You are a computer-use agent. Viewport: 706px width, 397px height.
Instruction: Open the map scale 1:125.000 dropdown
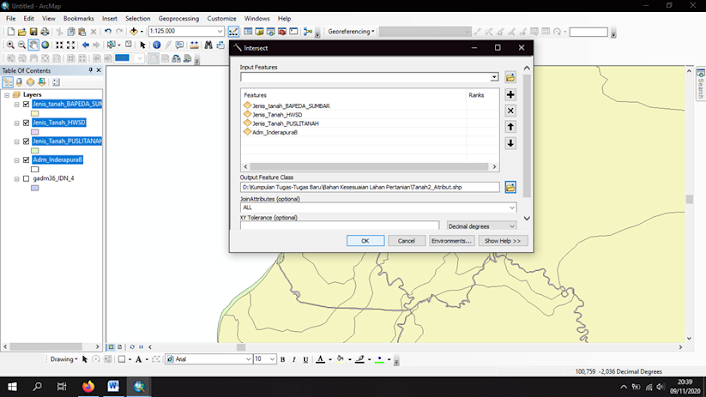pyautogui.click(x=220, y=31)
